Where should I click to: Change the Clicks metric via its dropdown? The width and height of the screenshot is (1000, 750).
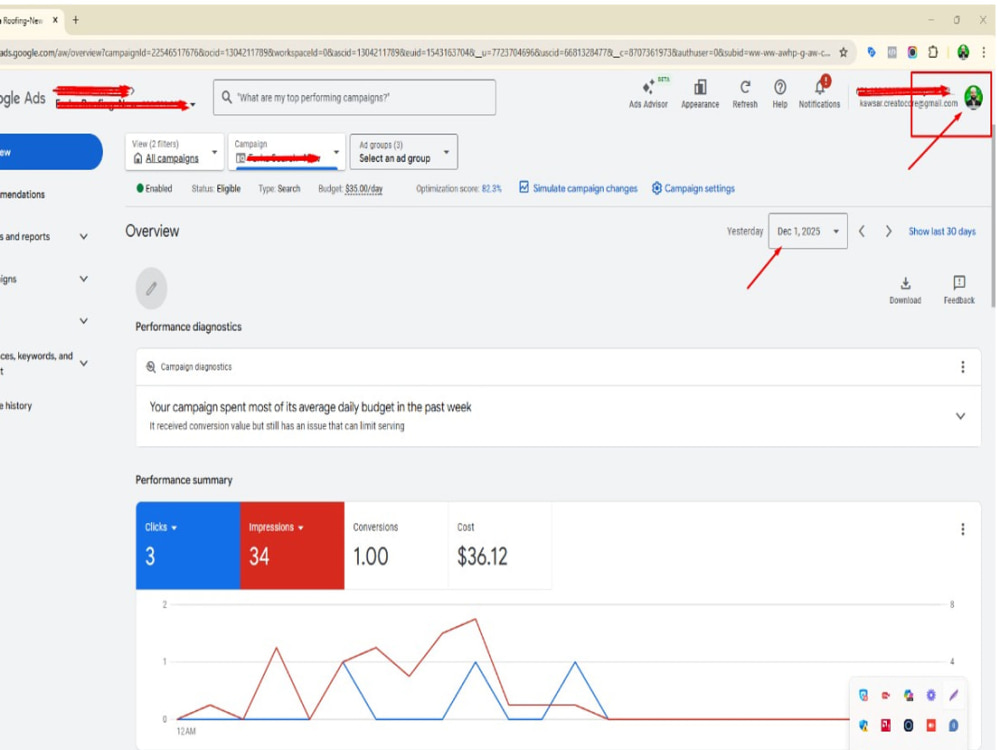tap(161, 527)
